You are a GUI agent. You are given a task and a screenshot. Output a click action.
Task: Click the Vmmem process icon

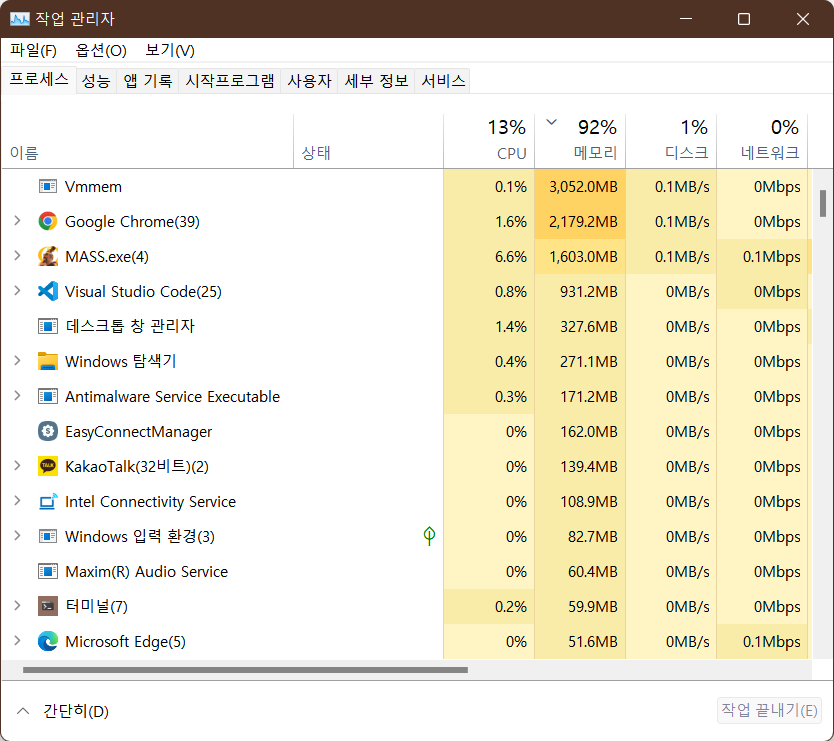click(48, 187)
